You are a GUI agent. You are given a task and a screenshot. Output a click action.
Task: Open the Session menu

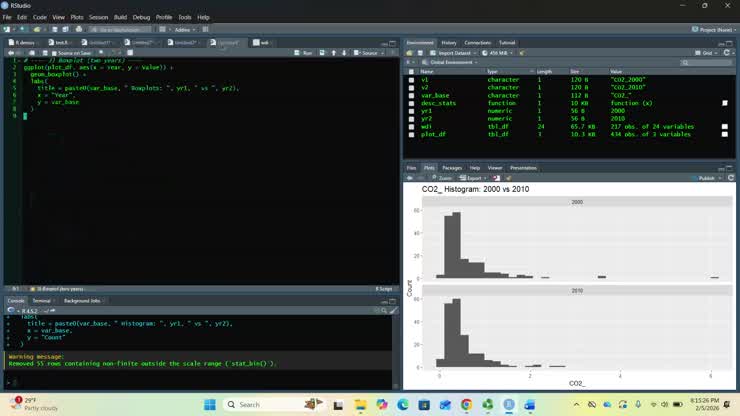(x=98, y=17)
